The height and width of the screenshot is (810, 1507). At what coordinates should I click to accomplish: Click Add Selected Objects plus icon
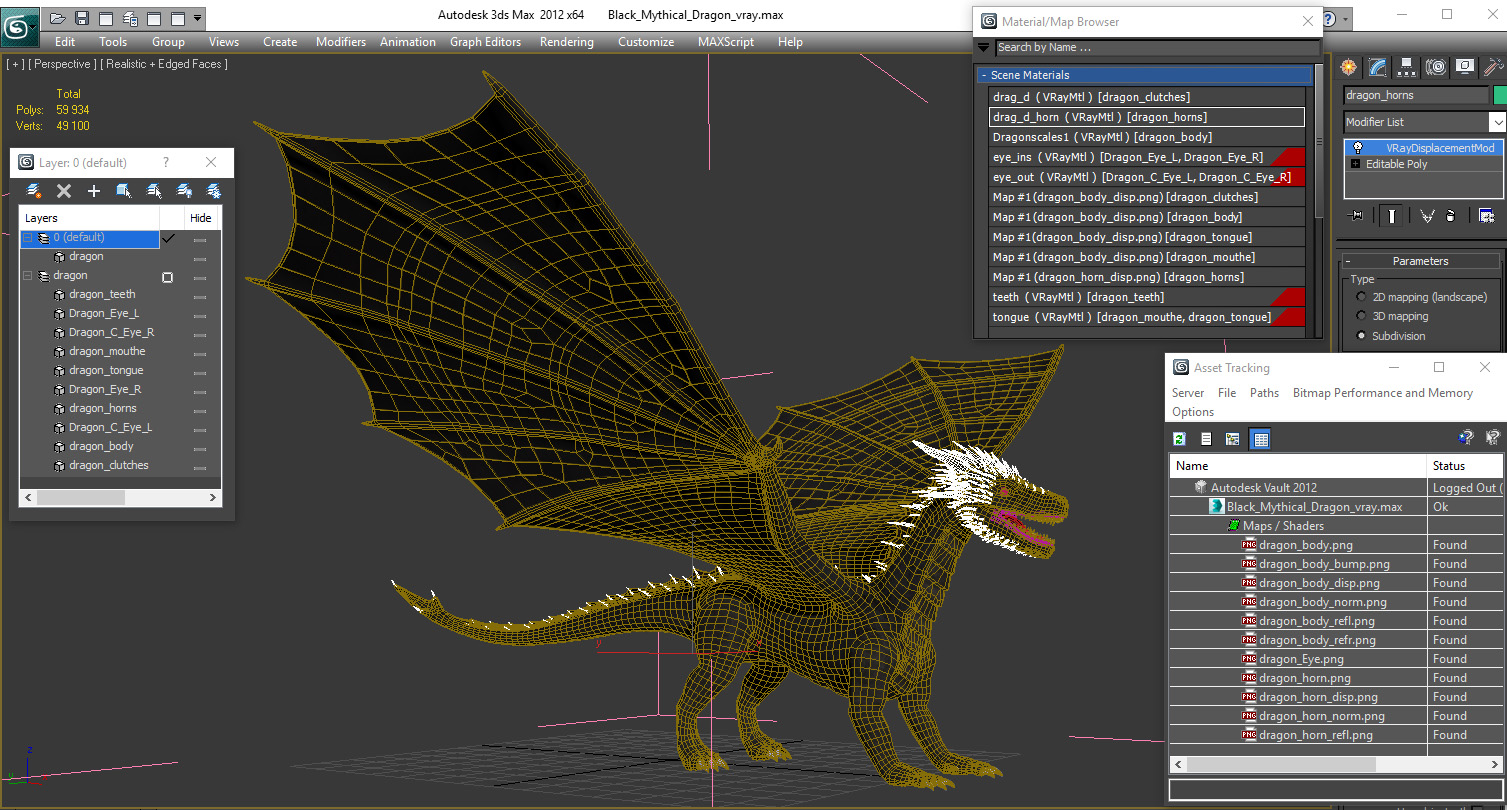(x=94, y=190)
